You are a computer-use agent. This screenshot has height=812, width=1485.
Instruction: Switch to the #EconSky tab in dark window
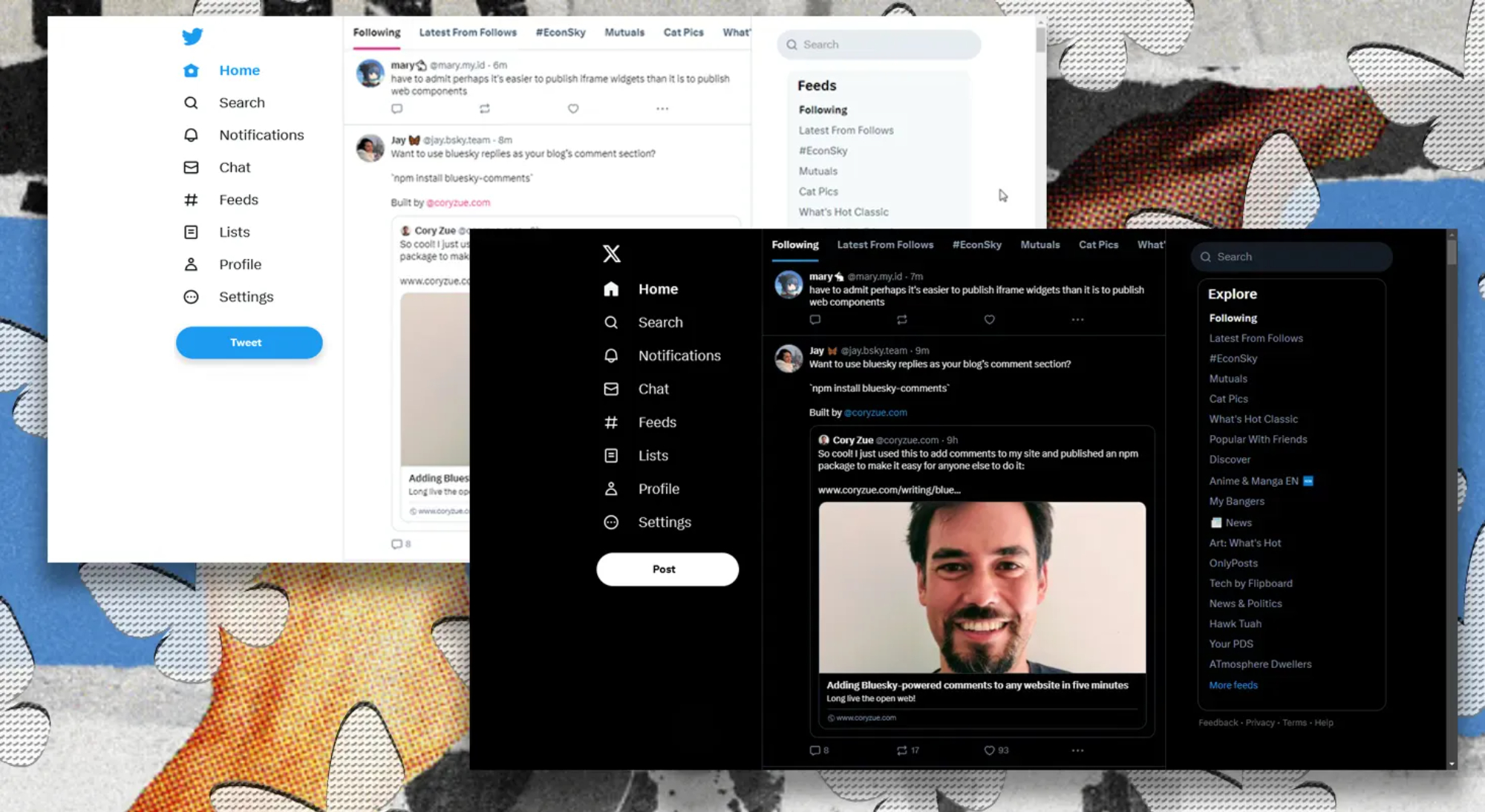pos(976,245)
